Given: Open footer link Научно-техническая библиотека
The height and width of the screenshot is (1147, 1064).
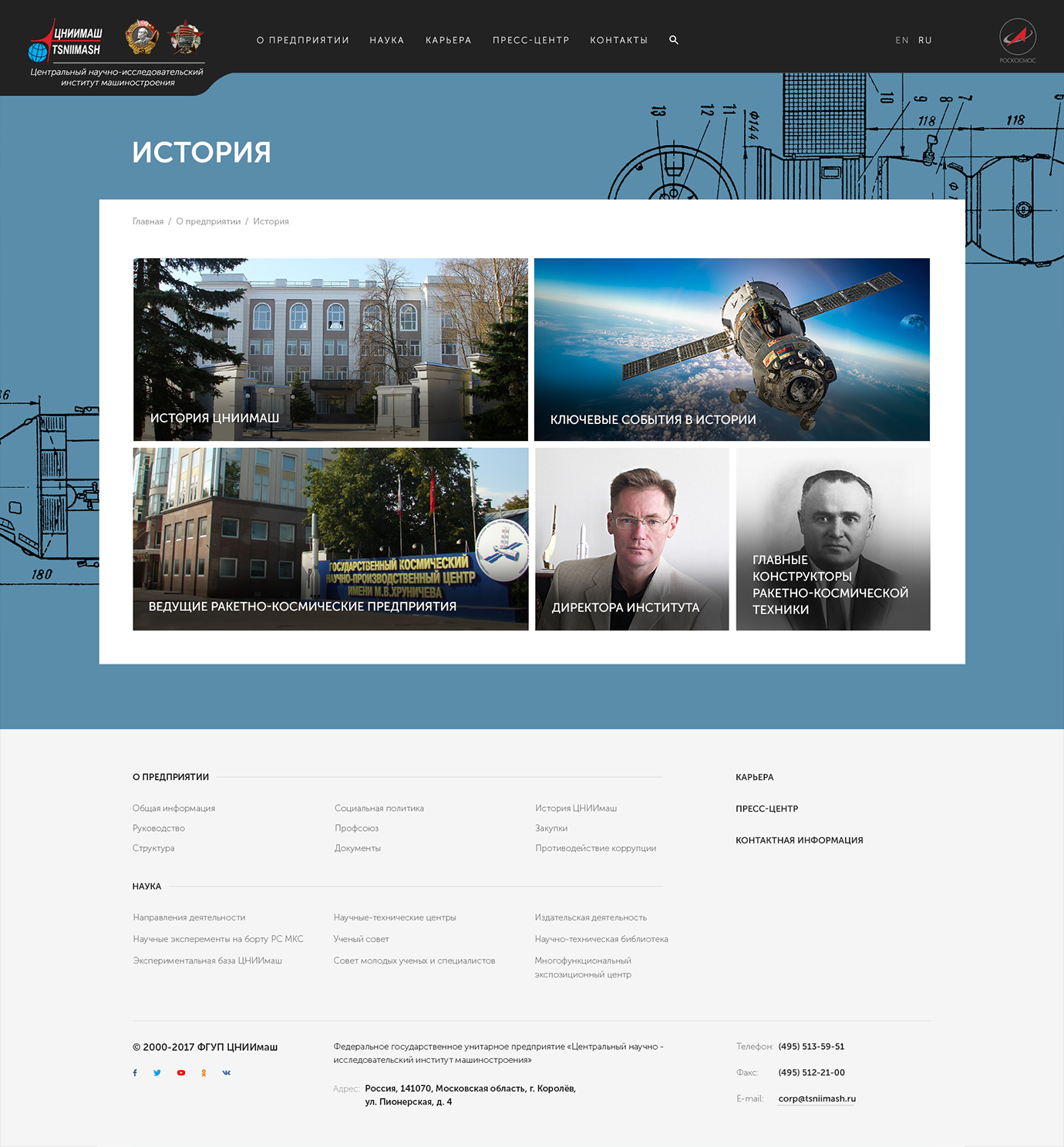Looking at the screenshot, I should click(601, 939).
